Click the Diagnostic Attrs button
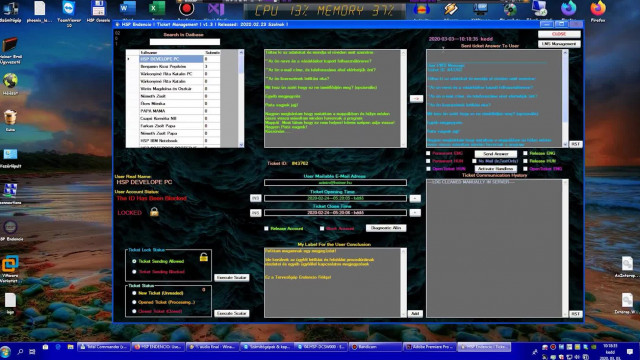The height and width of the screenshot is (360, 640). pyautogui.click(x=386, y=228)
